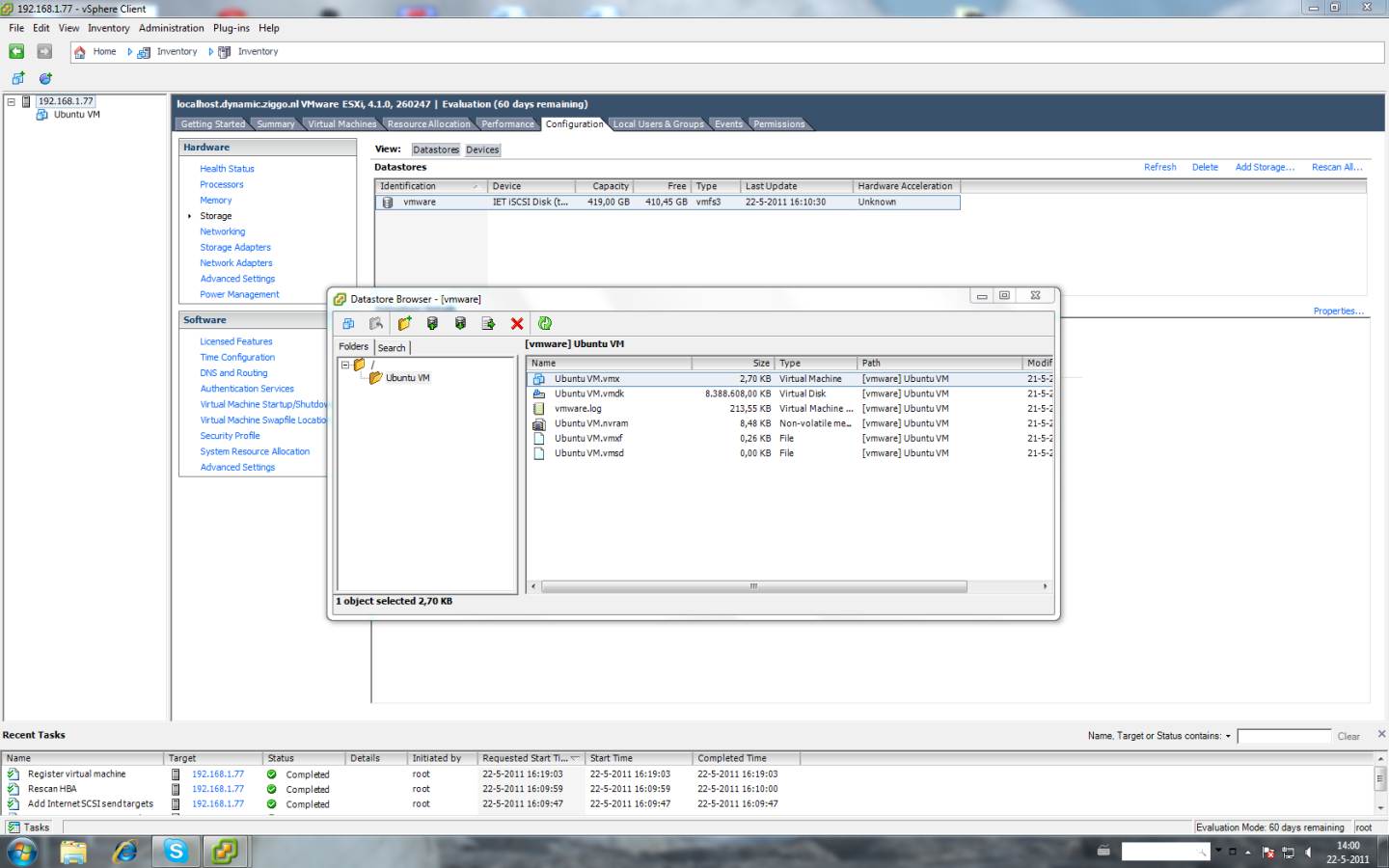The width and height of the screenshot is (1389, 868).
Task: Select the vmware.log file name
Action: point(578,409)
